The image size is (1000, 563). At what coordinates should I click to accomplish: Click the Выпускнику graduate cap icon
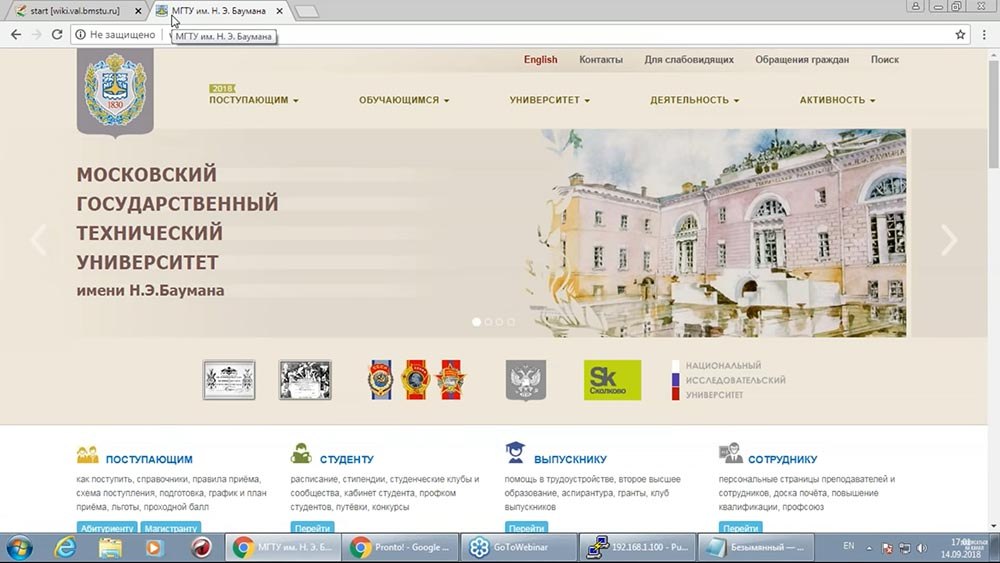(x=515, y=453)
